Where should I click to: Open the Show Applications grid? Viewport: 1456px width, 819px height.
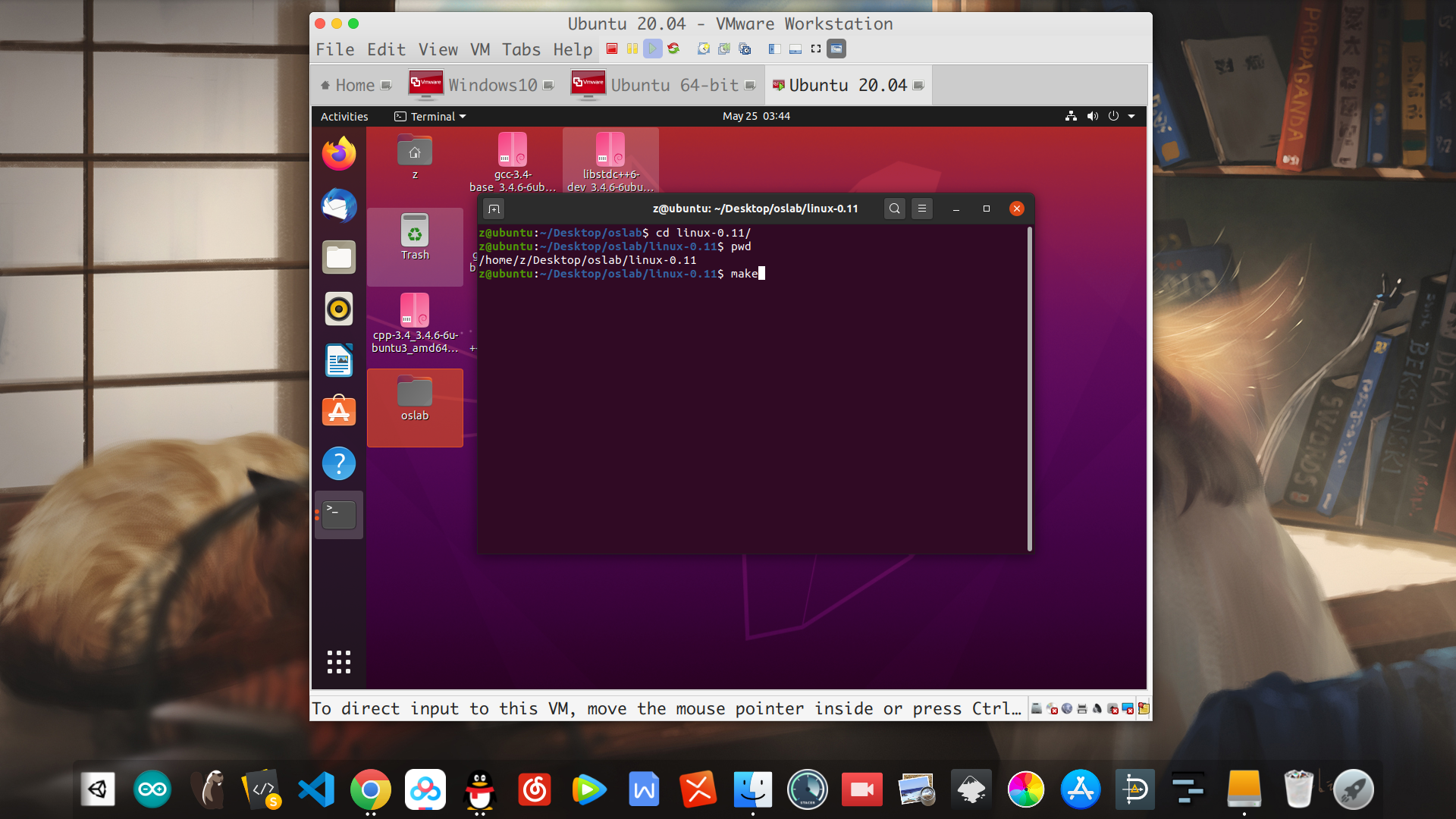click(x=338, y=661)
